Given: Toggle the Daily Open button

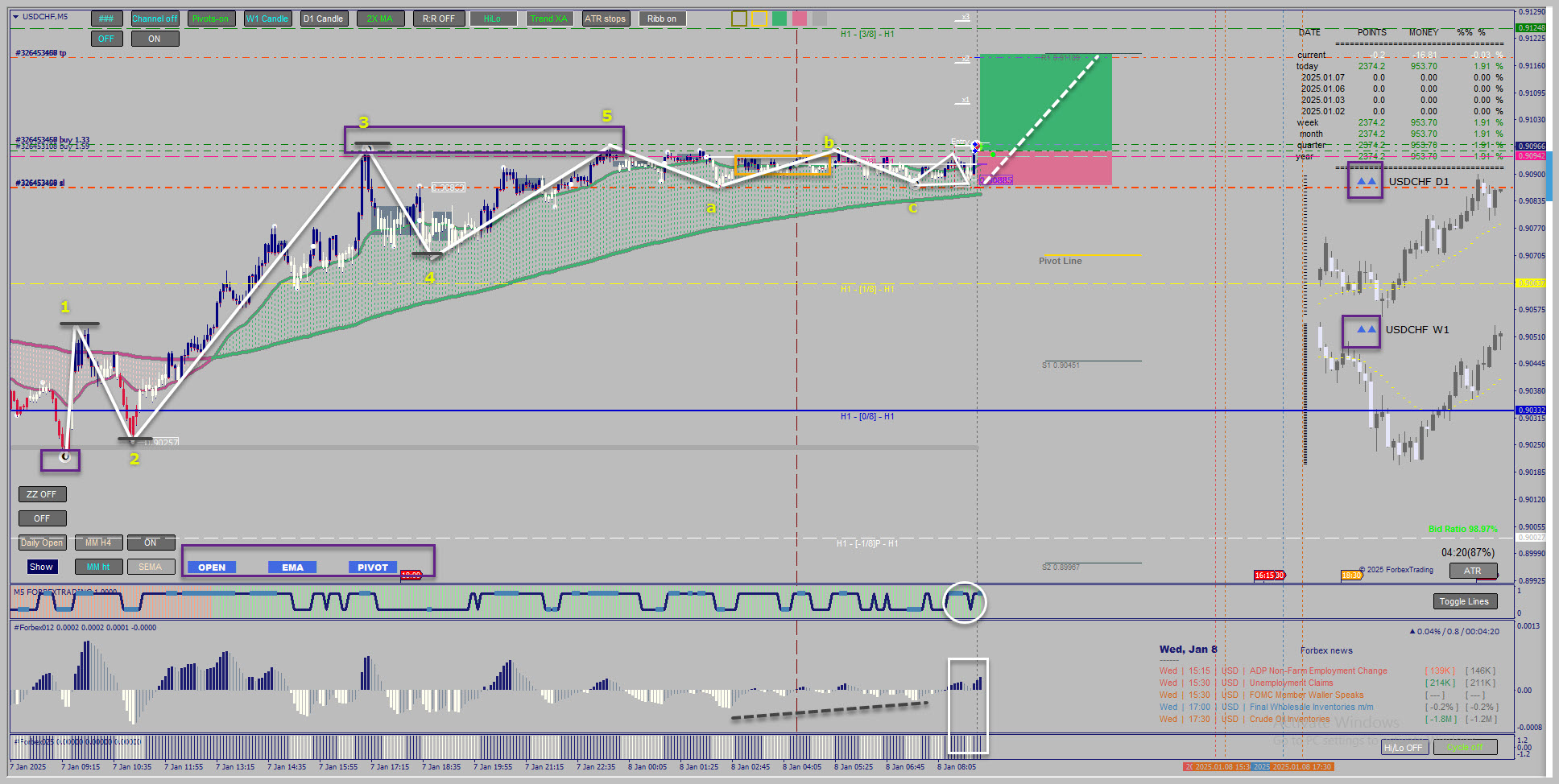Looking at the screenshot, I should tap(42, 543).
